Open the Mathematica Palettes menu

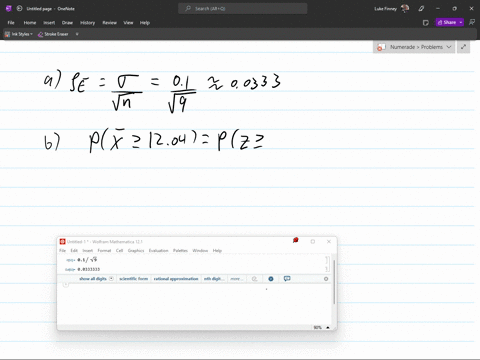180,251
